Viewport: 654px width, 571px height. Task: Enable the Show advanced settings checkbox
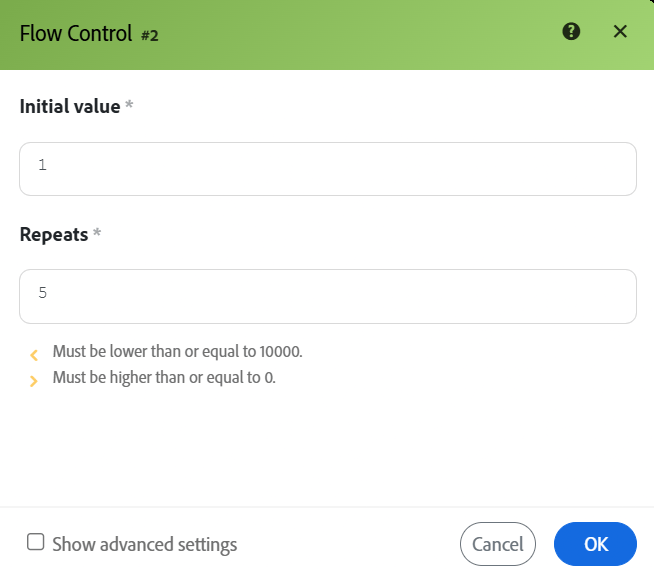pos(35,542)
